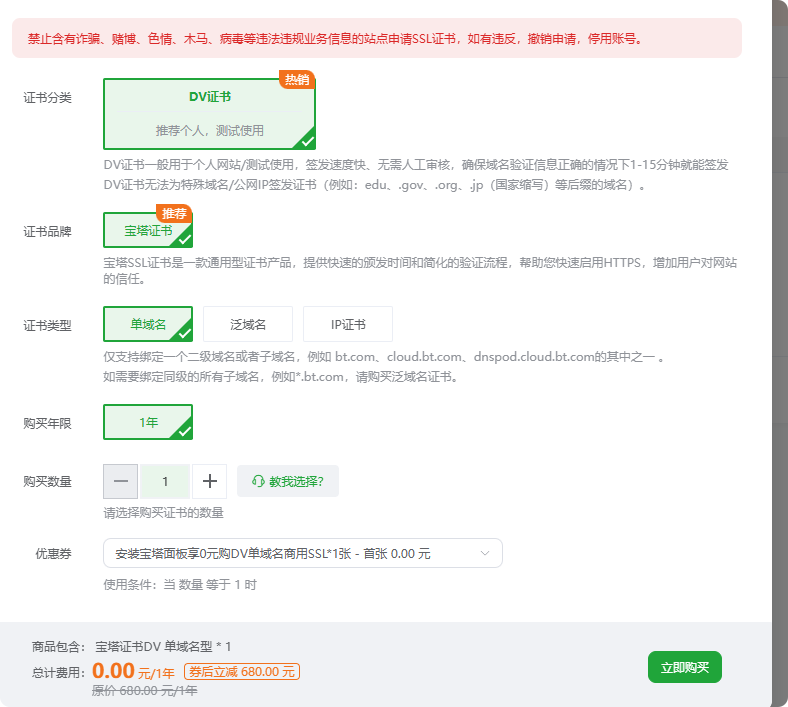Click the 证书品牌 label
This screenshot has height=707, width=788.
(47, 232)
